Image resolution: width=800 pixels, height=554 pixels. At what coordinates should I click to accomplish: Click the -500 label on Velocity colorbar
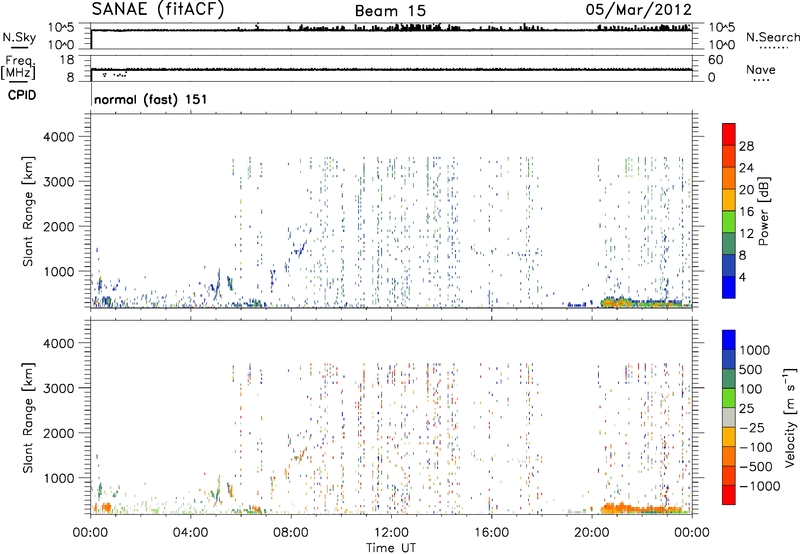(756, 466)
